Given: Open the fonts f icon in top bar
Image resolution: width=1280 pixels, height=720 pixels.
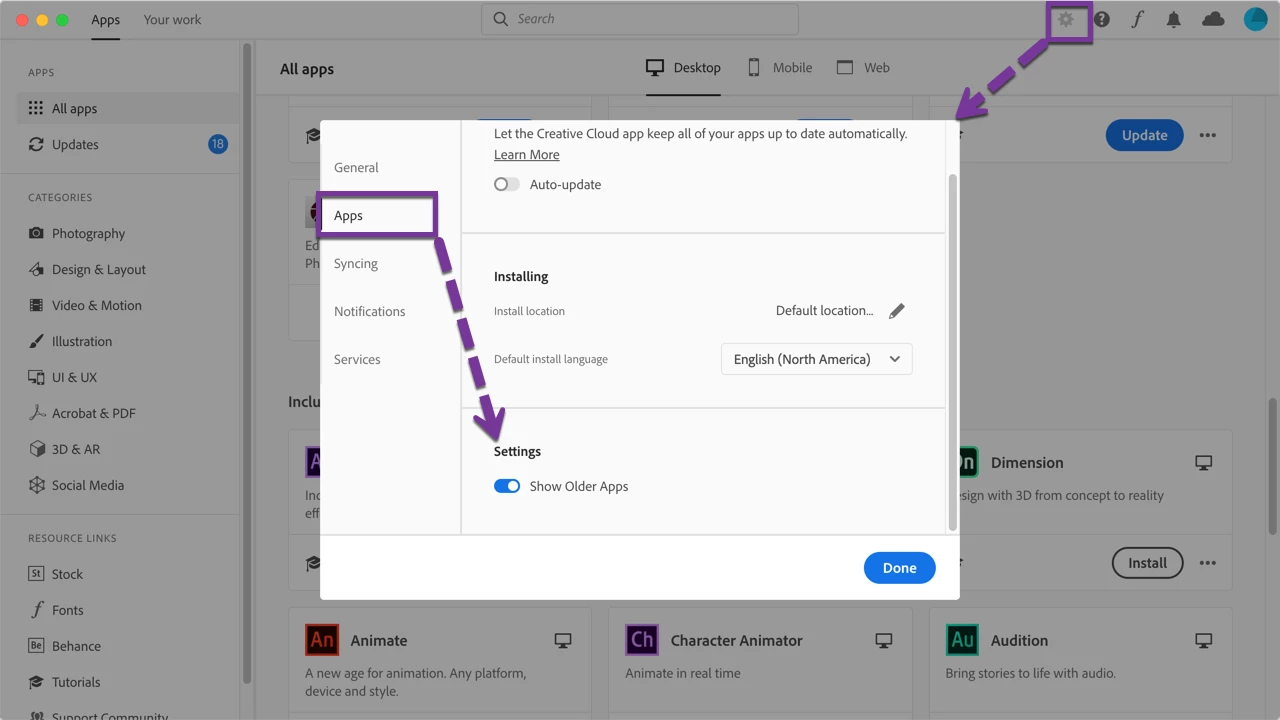Looking at the screenshot, I should pyautogui.click(x=1137, y=19).
